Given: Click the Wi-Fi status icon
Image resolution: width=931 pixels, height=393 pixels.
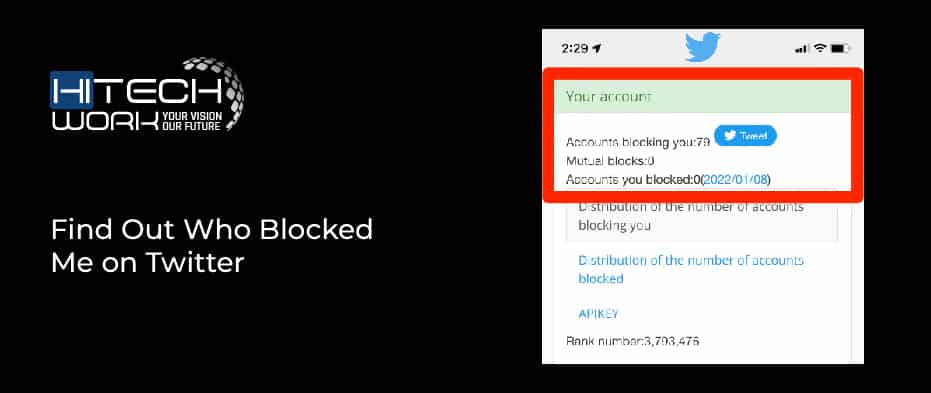Looking at the screenshot, I should click(819, 48).
